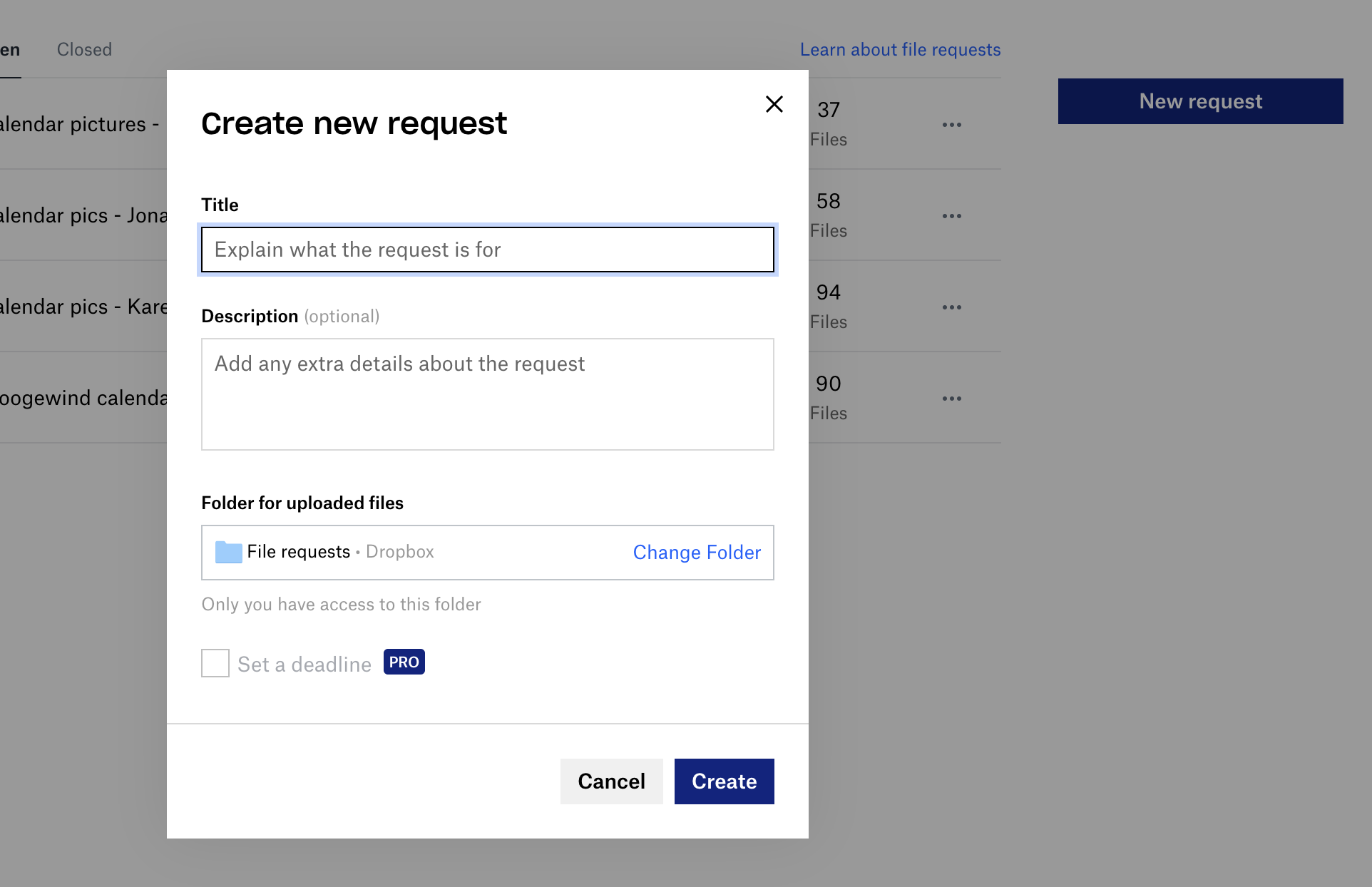Close the Create new request dialog
The height and width of the screenshot is (887, 1372).
pyautogui.click(x=774, y=104)
